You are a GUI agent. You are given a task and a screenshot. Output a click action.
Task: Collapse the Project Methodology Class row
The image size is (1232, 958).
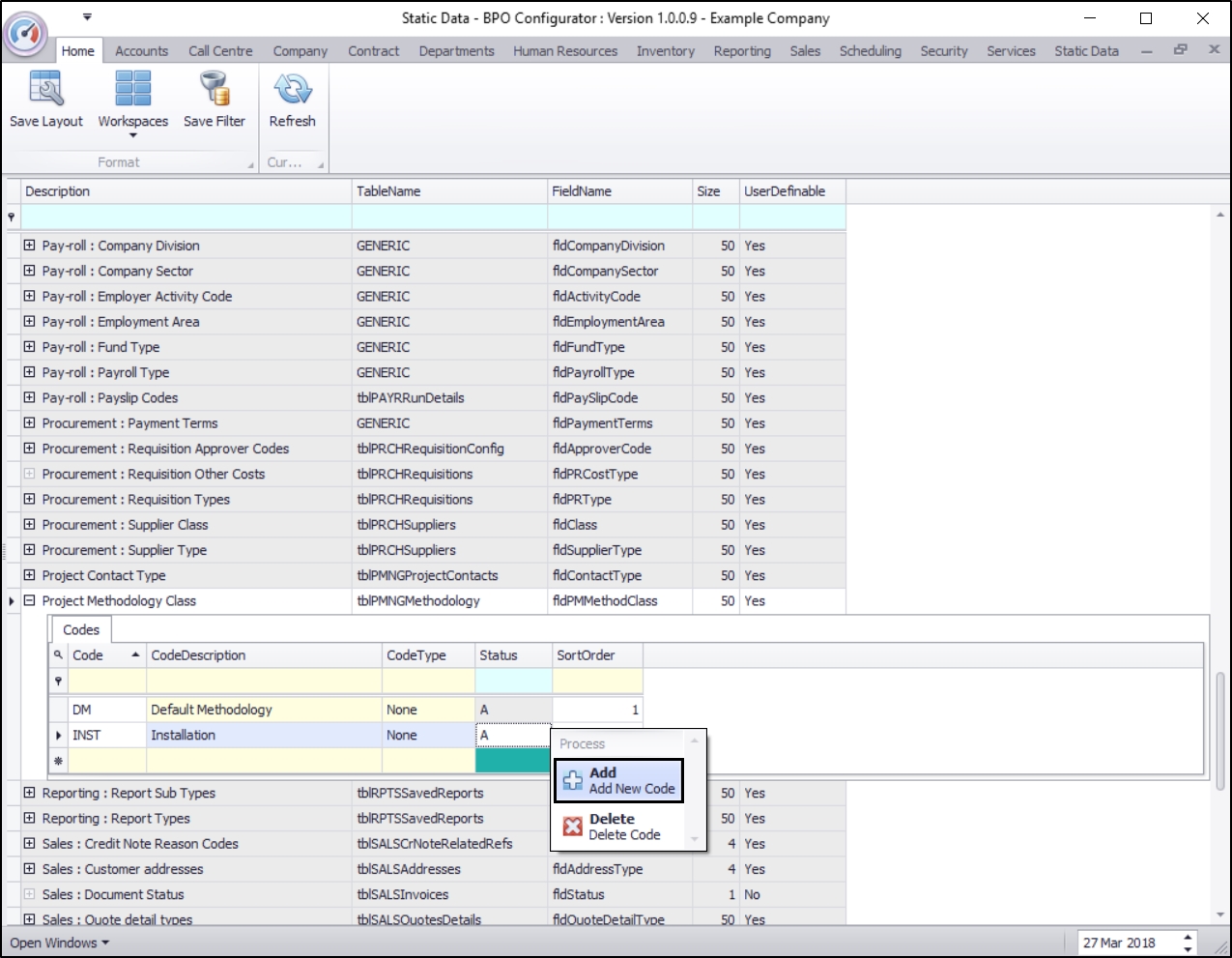pos(29,600)
